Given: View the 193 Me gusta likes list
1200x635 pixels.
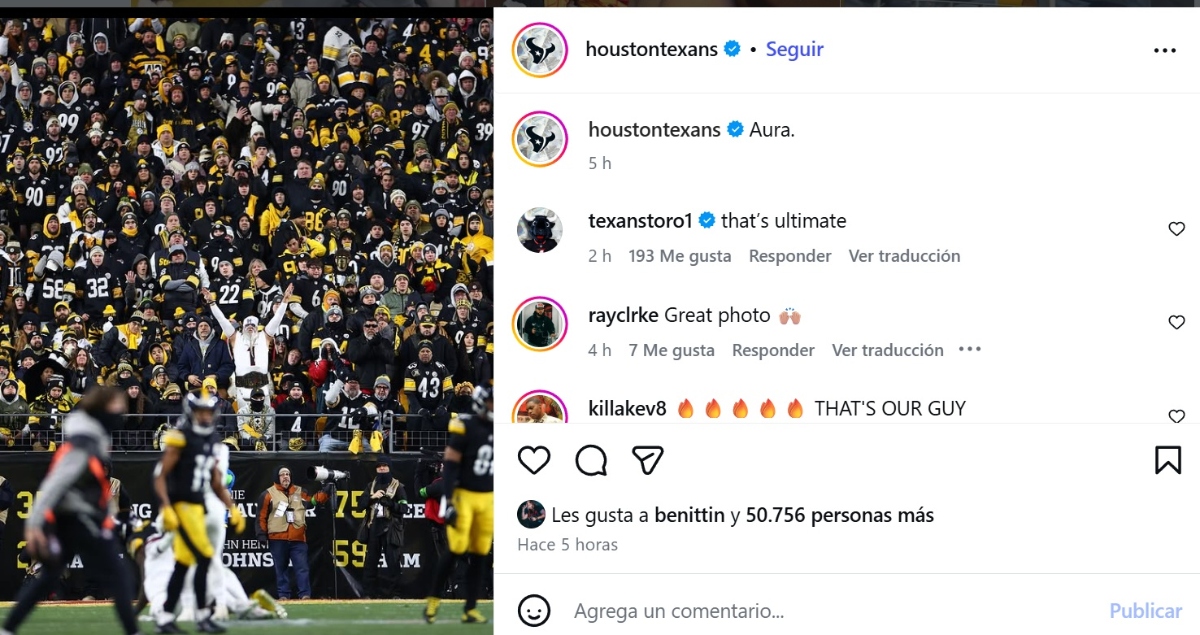Looking at the screenshot, I should [x=680, y=256].
